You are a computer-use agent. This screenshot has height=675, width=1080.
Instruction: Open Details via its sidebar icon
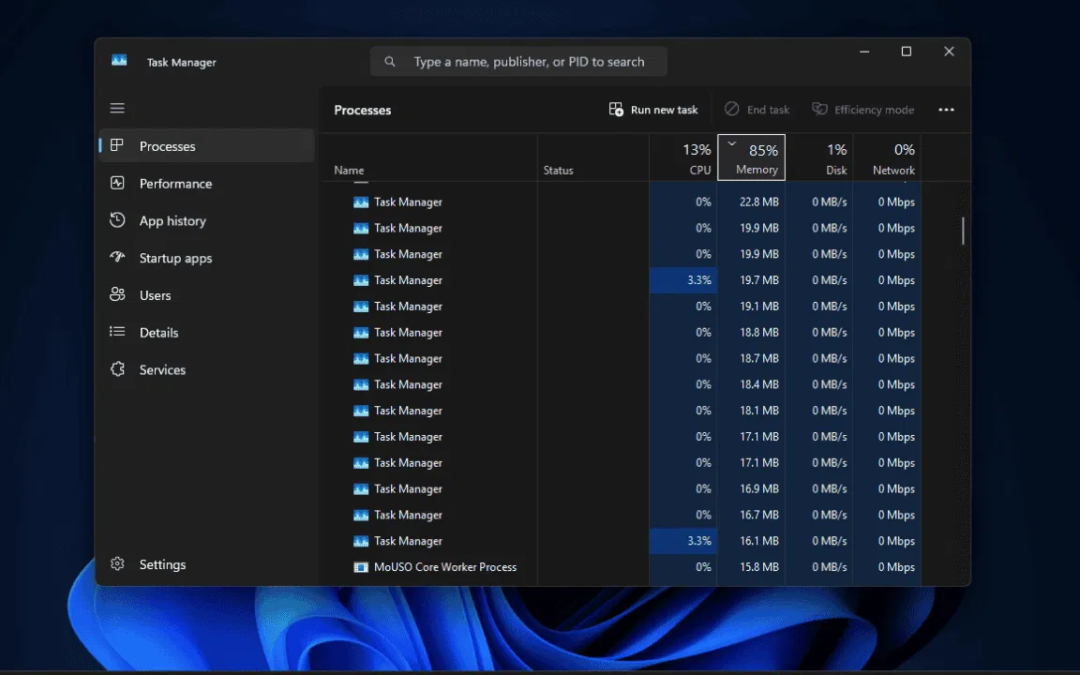(117, 332)
